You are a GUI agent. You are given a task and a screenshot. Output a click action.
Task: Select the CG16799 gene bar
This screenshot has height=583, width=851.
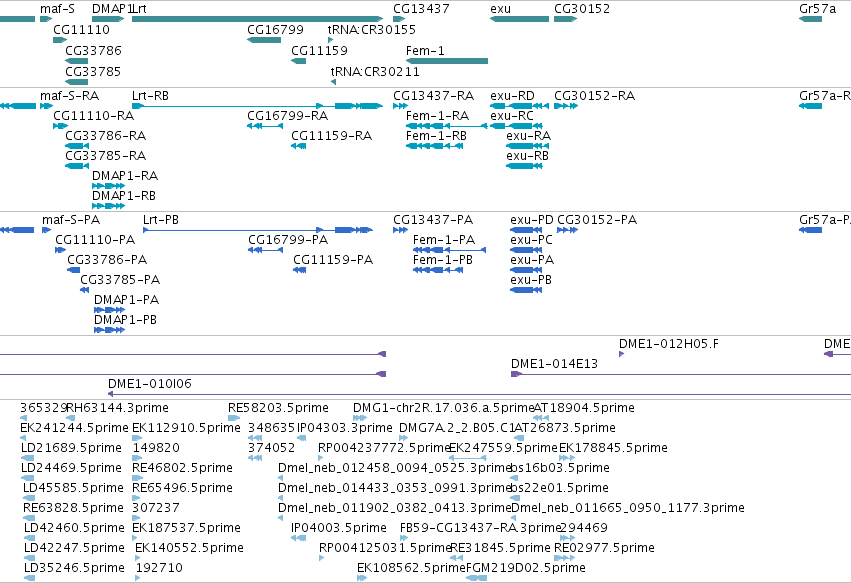click(x=264, y=40)
